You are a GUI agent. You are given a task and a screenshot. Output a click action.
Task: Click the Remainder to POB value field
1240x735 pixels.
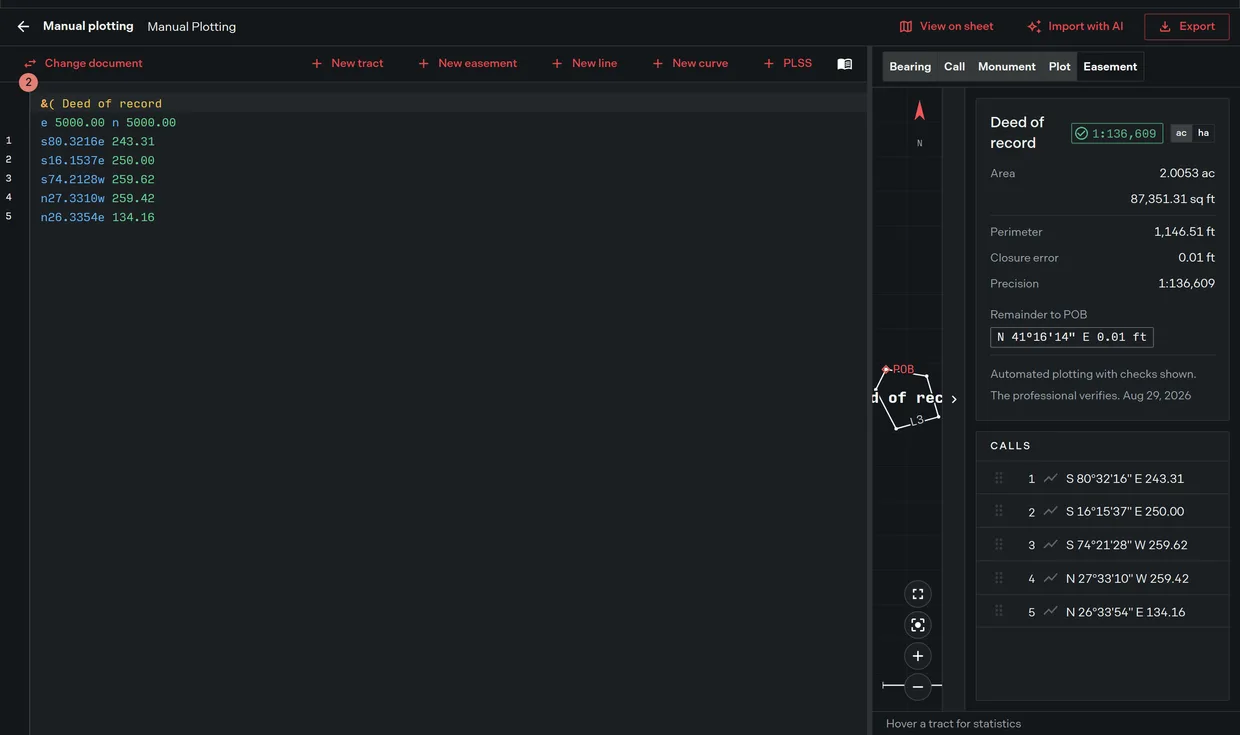pos(1072,337)
